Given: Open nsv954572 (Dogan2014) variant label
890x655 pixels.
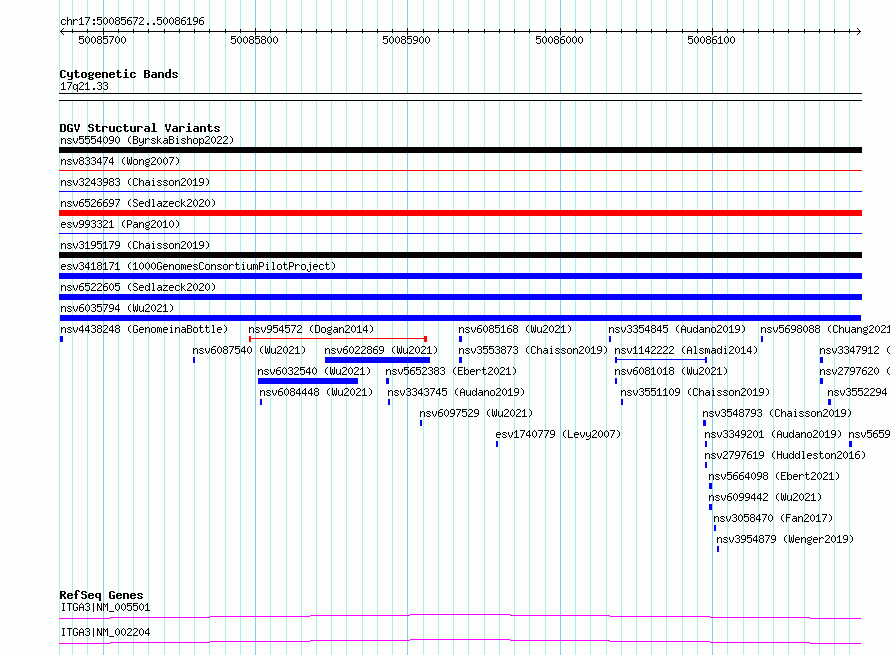Looking at the screenshot, I should tap(311, 329).
